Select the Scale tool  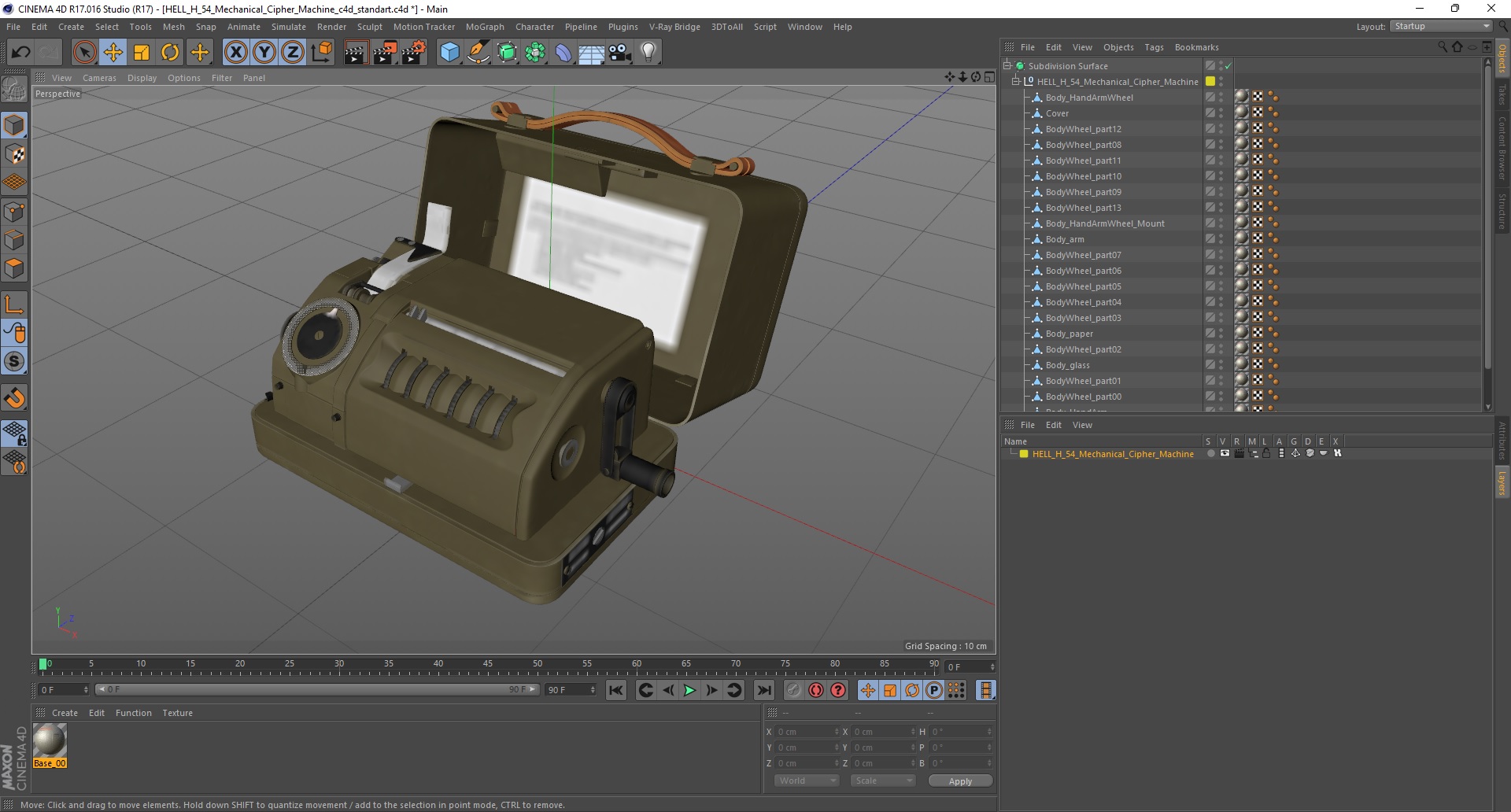tap(142, 53)
